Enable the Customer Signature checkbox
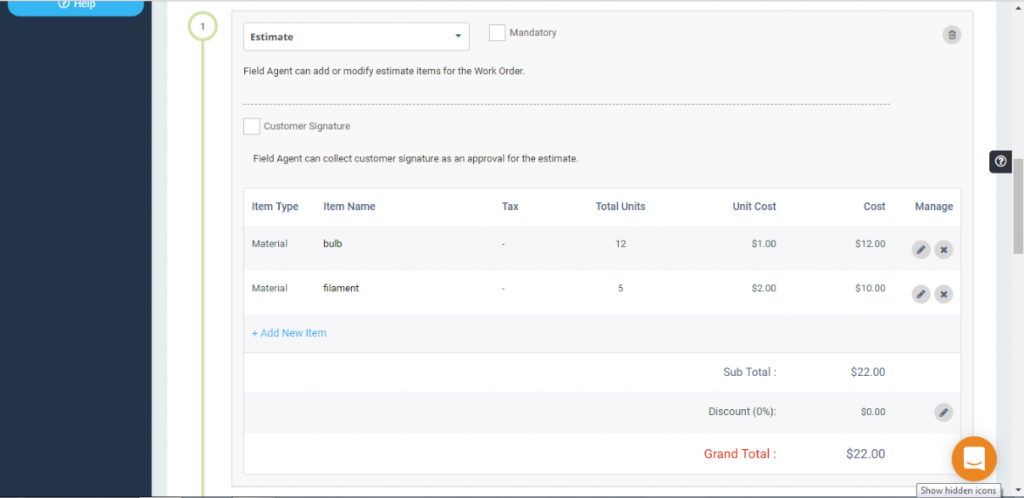The height and width of the screenshot is (498, 1024). pyautogui.click(x=251, y=126)
